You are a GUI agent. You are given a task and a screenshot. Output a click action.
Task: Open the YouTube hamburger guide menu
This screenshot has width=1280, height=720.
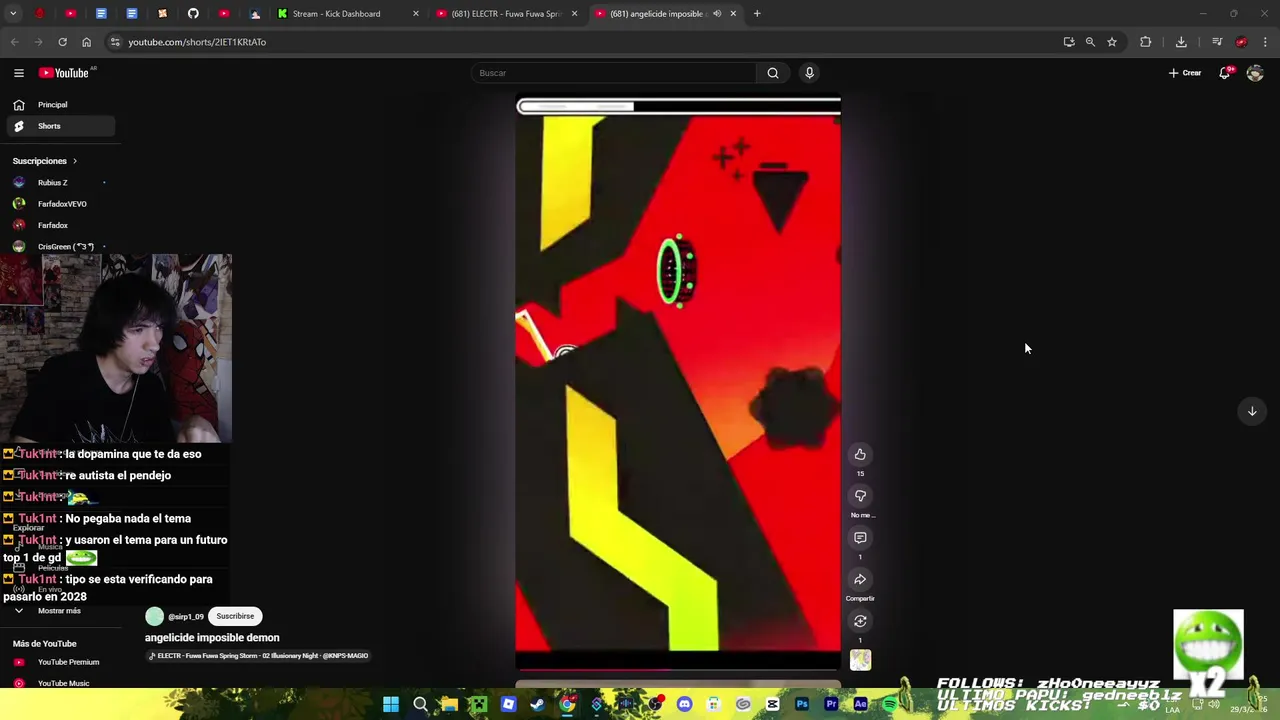coord(18,73)
